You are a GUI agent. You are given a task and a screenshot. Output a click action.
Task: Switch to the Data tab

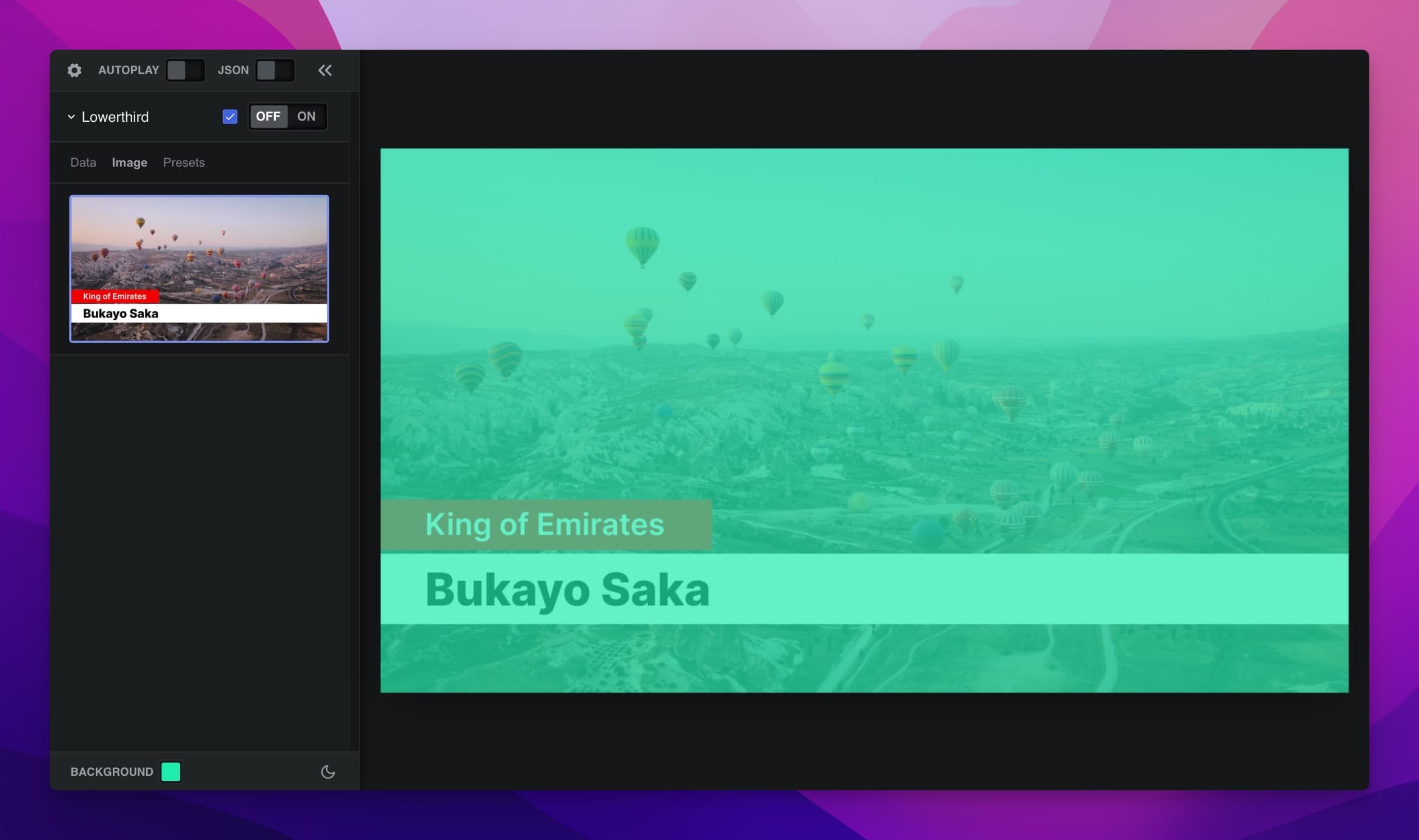(83, 162)
